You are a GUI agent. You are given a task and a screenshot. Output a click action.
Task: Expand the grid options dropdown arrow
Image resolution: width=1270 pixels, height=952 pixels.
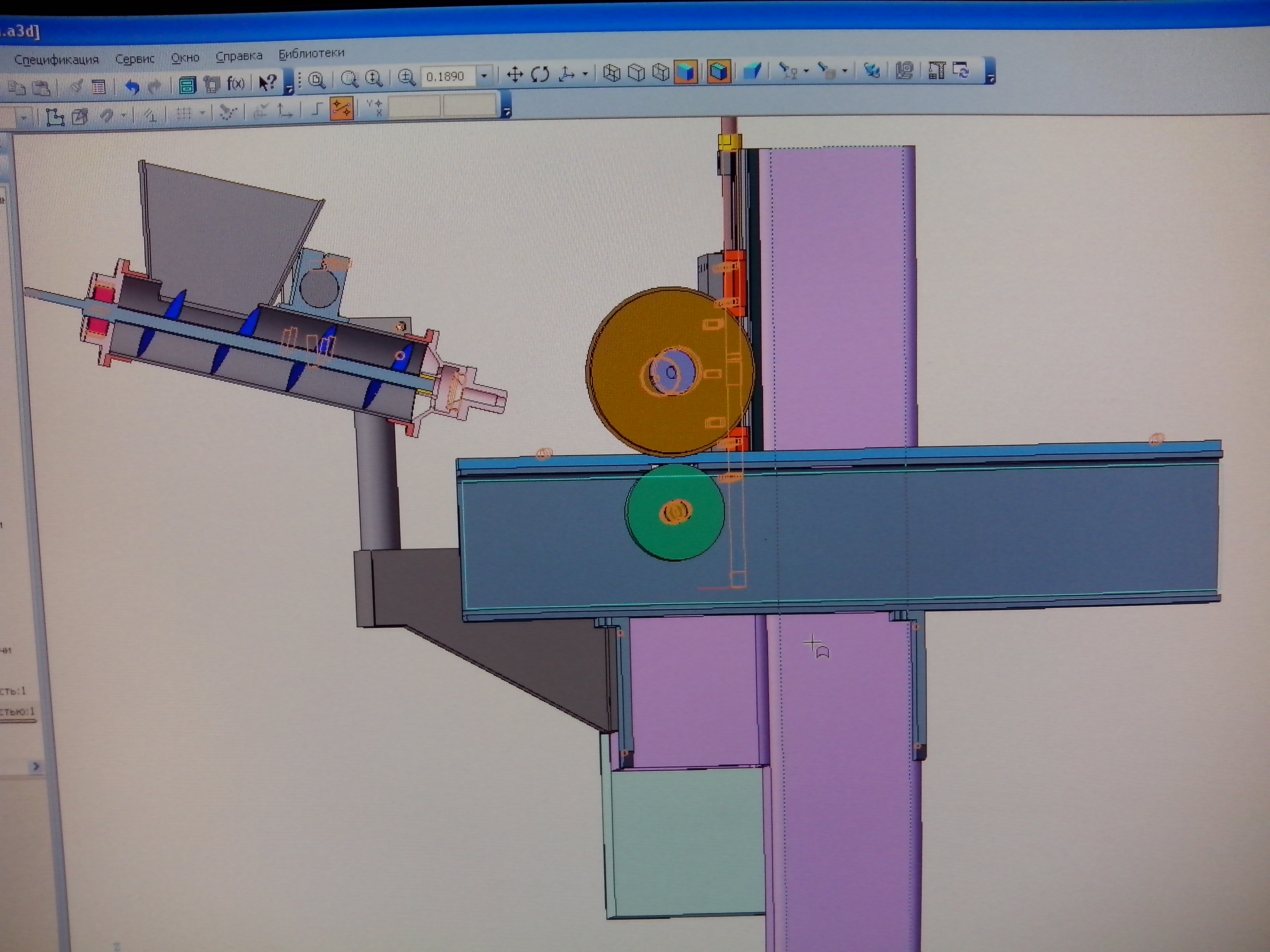(x=202, y=113)
